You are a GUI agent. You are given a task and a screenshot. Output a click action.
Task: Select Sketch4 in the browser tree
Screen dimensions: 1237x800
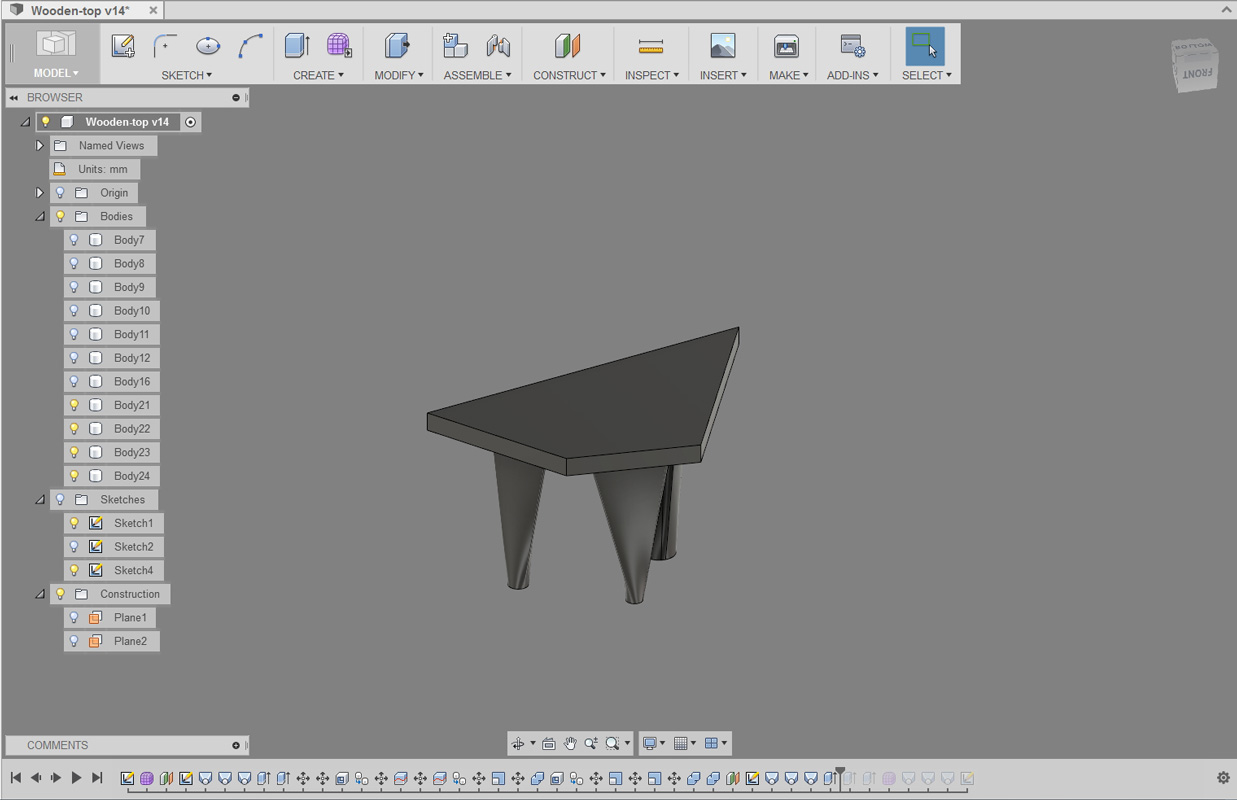(133, 571)
